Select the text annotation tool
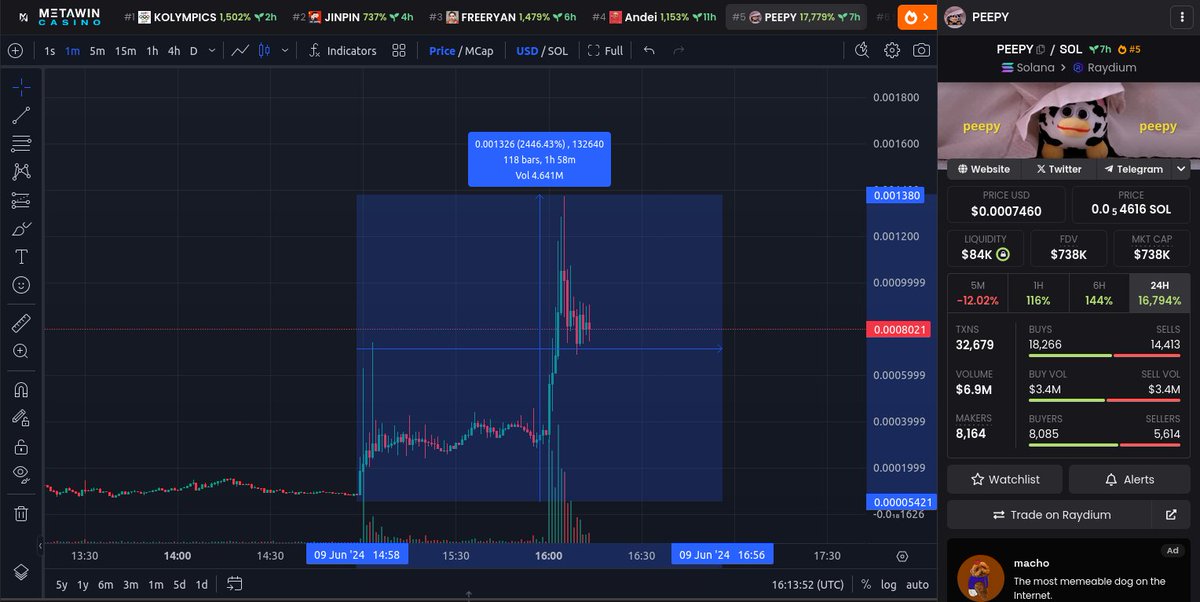The image size is (1200, 602). click(20, 256)
